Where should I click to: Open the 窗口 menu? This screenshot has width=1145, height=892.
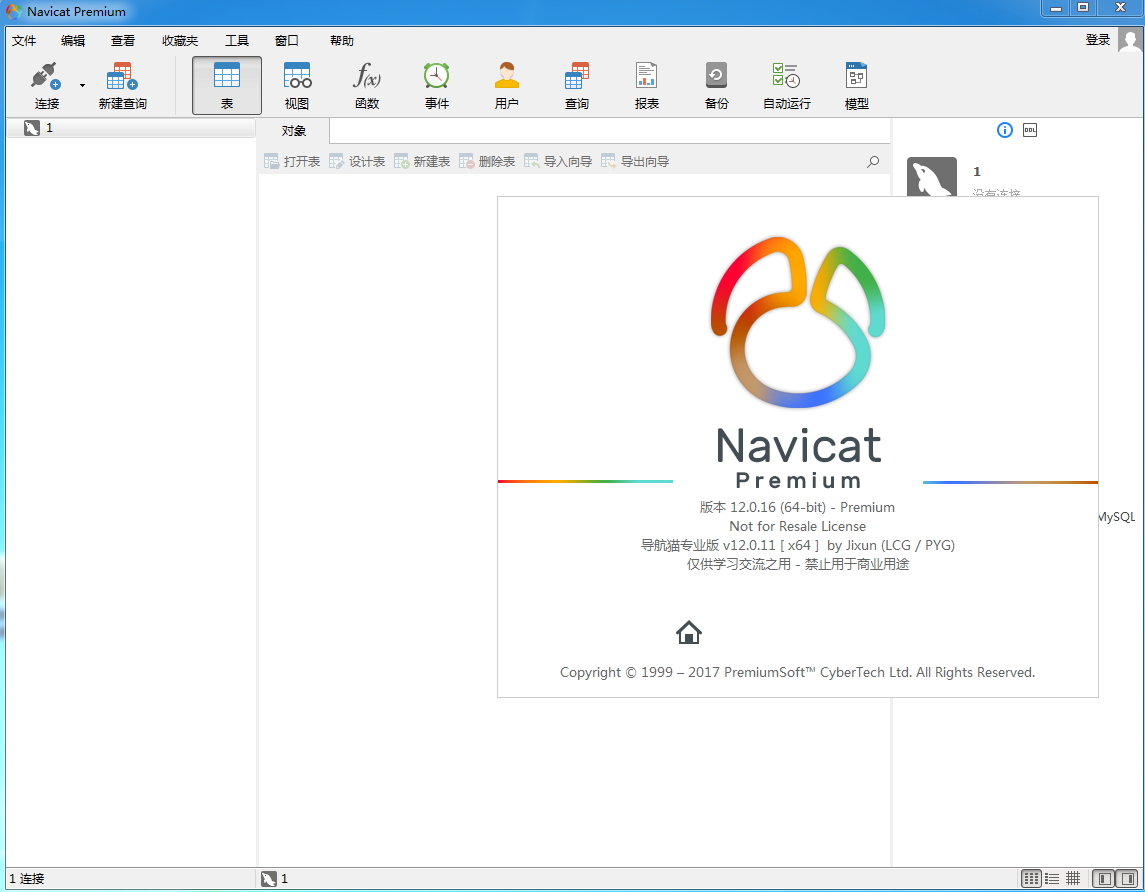point(286,41)
